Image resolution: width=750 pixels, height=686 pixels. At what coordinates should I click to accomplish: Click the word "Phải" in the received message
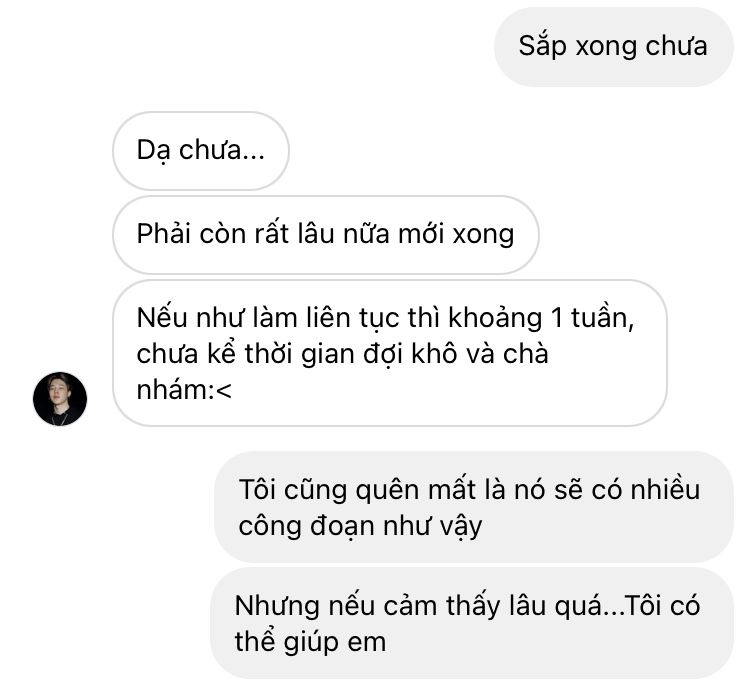click(x=164, y=234)
